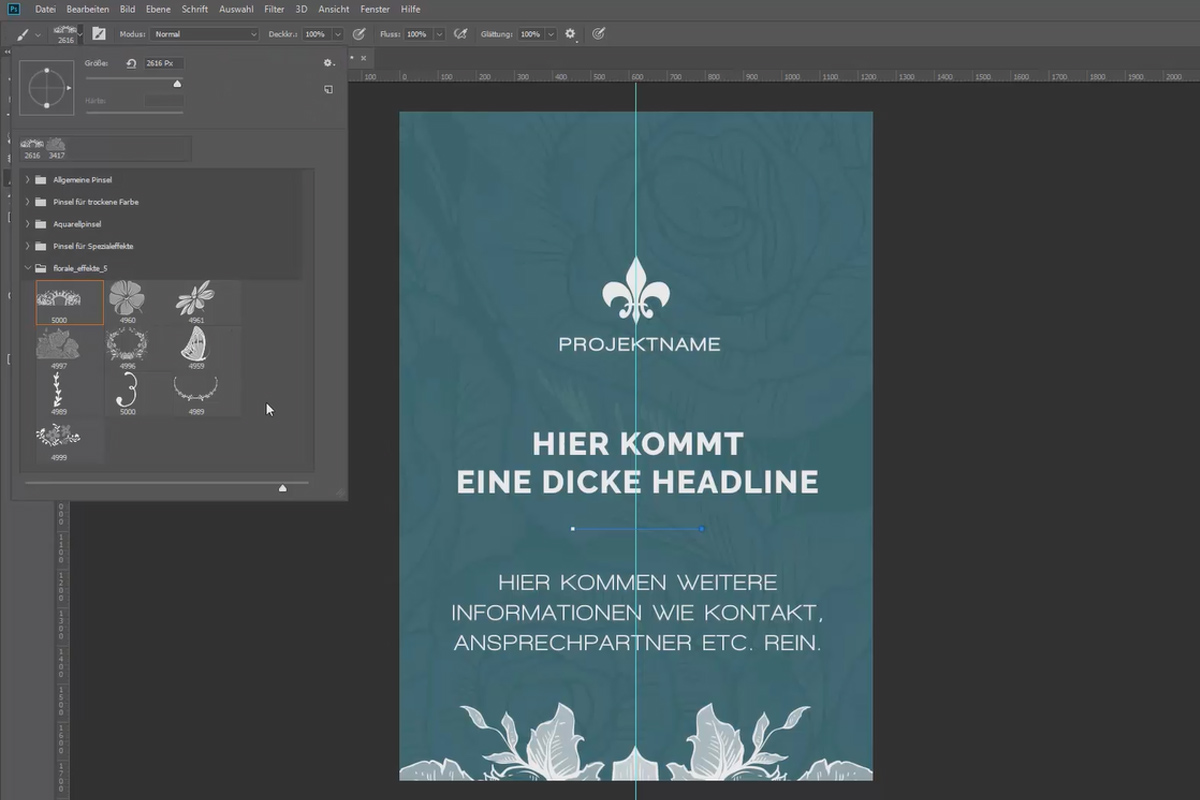This screenshot has height=800, width=1200.
Task: Expand the Allgemeine Pinsel folder
Action: click(x=28, y=180)
